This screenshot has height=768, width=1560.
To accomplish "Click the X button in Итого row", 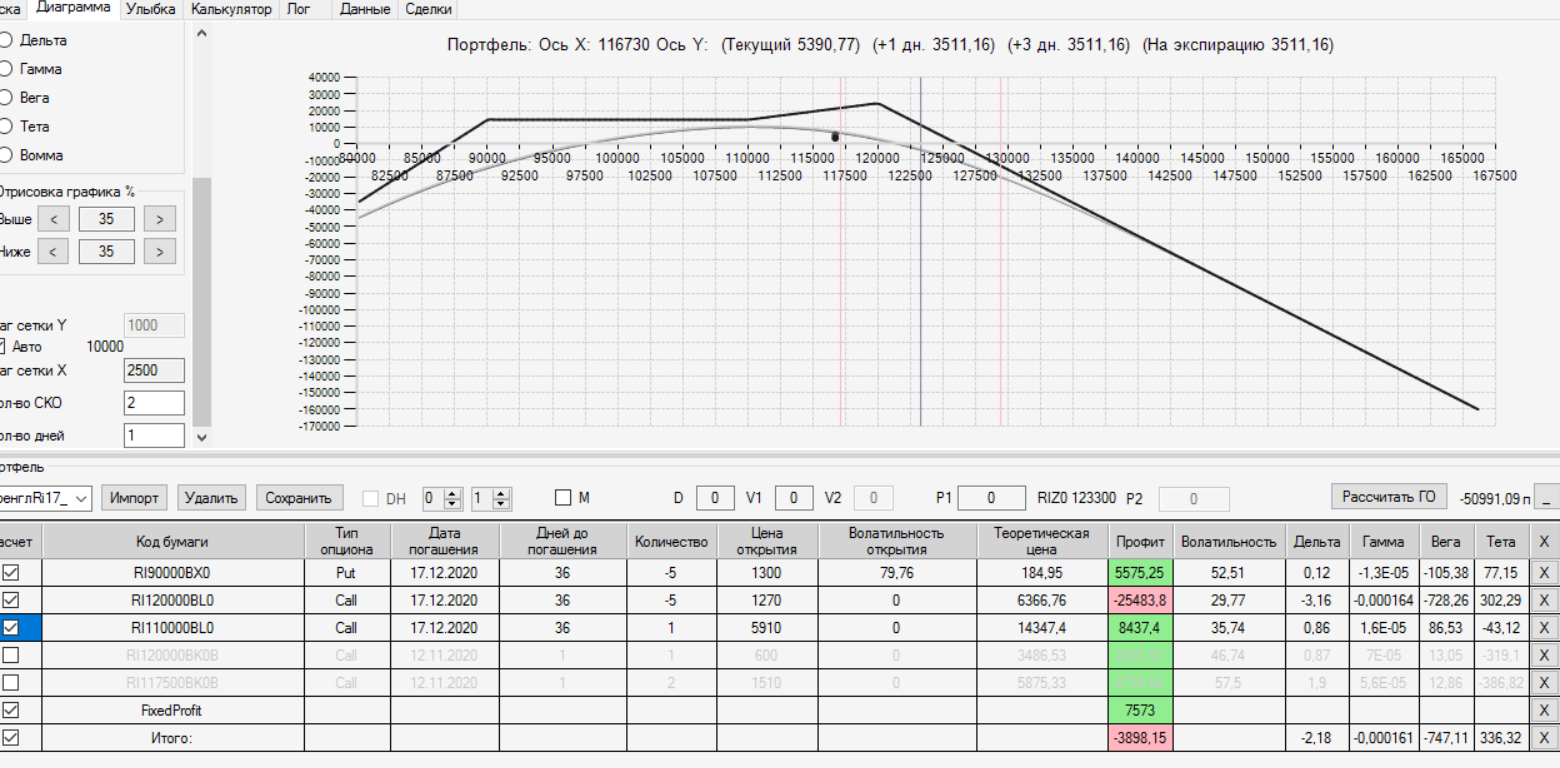I will pos(1545,738).
